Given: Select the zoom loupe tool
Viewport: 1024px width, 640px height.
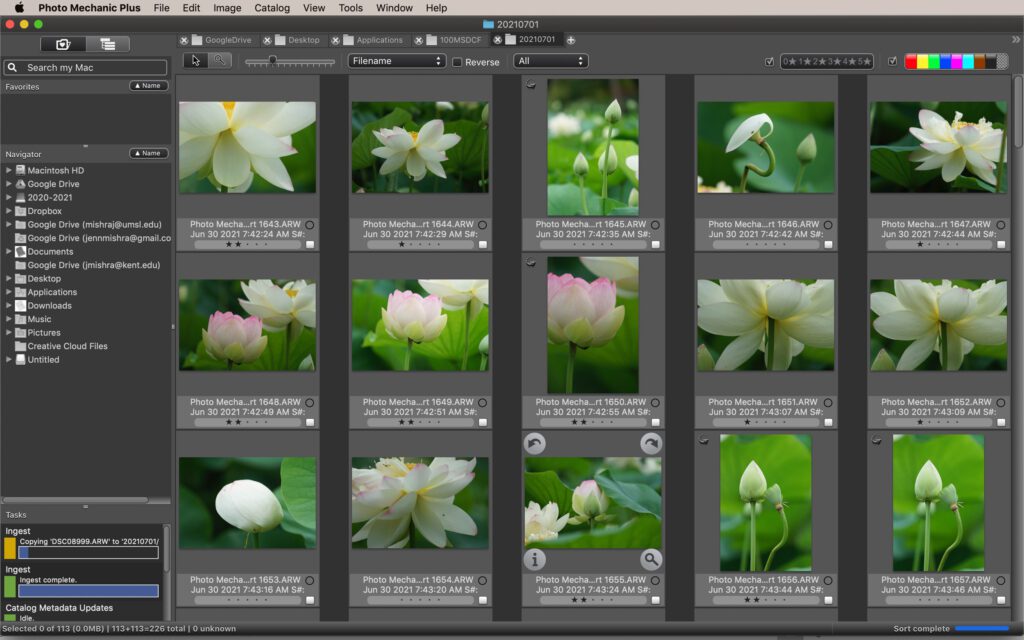Looking at the screenshot, I should click(x=219, y=61).
